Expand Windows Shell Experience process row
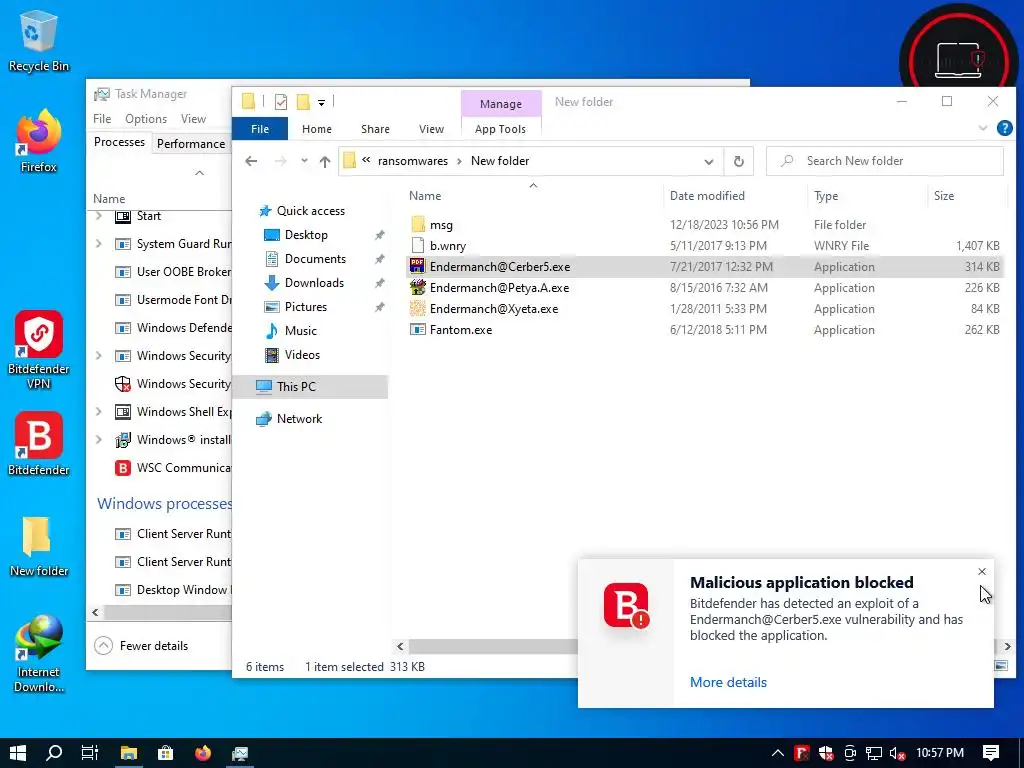Viewport: 1024px width, 768px height. 99,411
